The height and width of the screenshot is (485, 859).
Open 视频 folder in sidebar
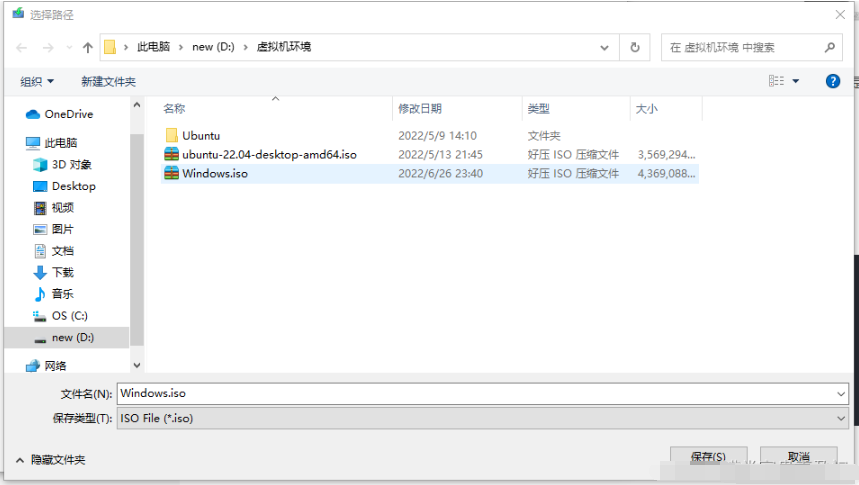[x=54, y=208]
